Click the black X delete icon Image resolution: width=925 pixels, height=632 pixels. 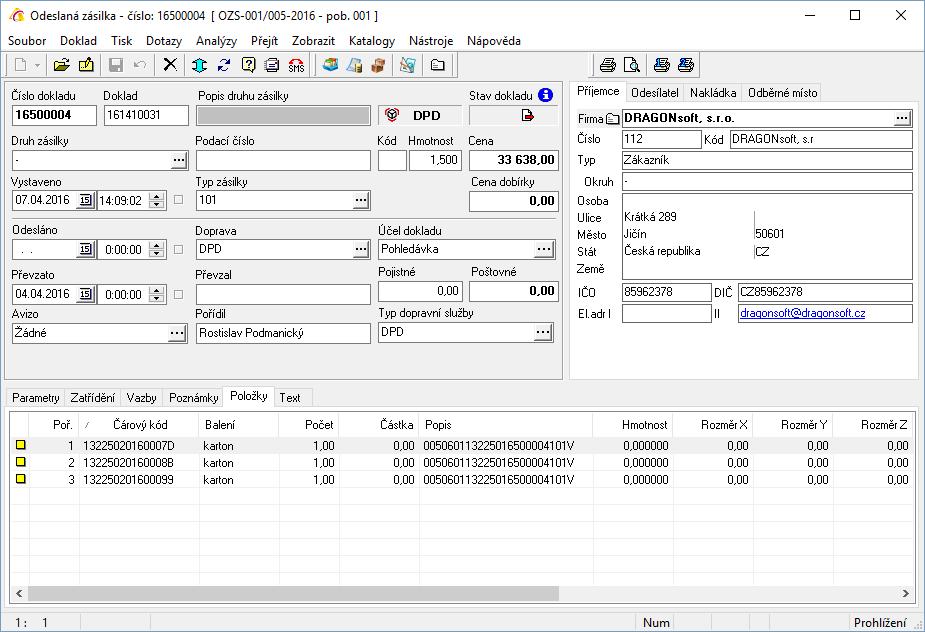click(x=170, y=64)
